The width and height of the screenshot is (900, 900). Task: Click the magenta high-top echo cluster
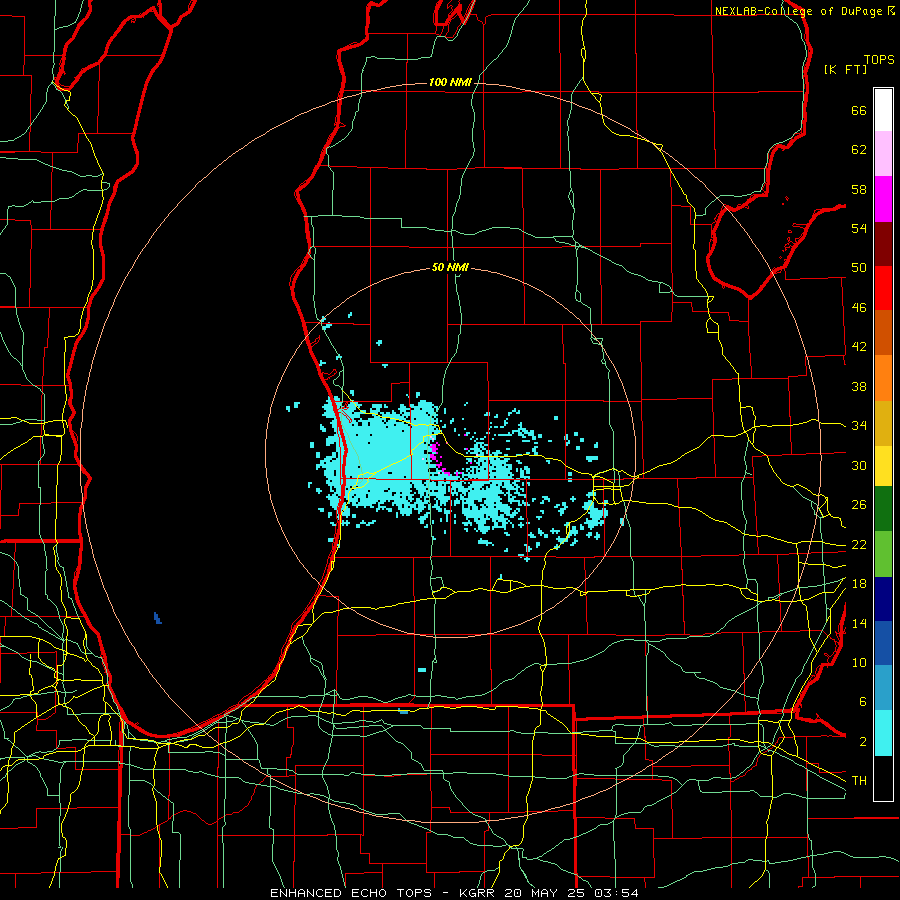point(438,457)
